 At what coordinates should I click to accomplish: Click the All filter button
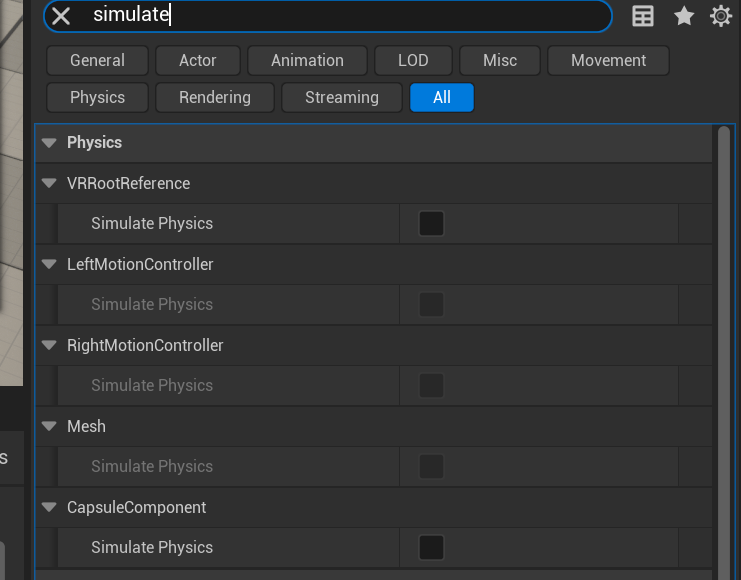441,97
